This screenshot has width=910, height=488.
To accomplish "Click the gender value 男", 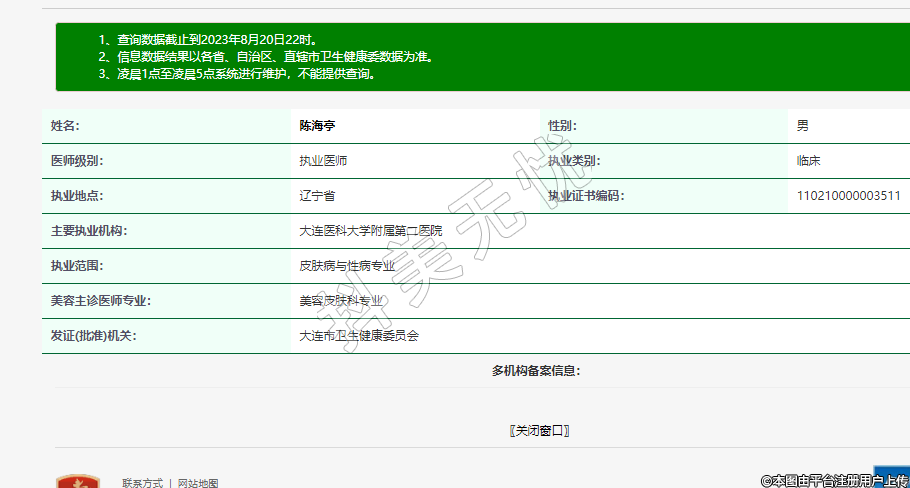I will pos(802,126).
